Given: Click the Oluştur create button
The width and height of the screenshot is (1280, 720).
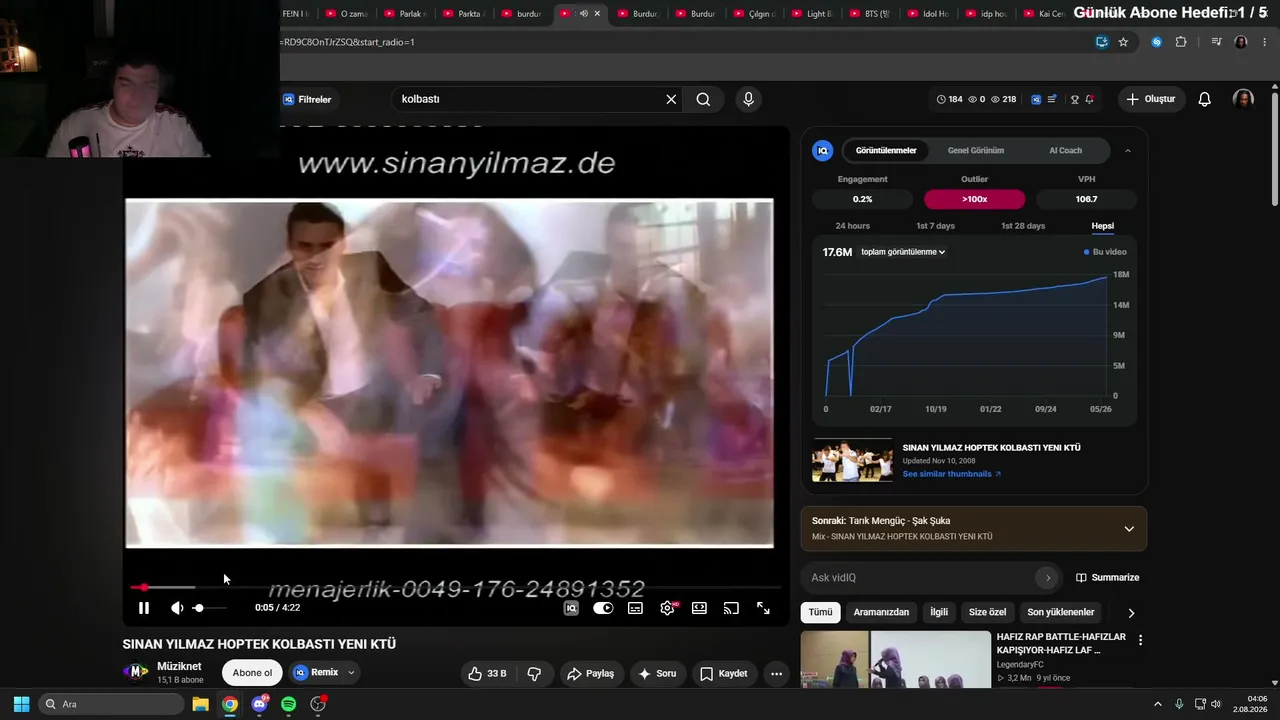Looking at the screenshot, I should coord(1151,99).
